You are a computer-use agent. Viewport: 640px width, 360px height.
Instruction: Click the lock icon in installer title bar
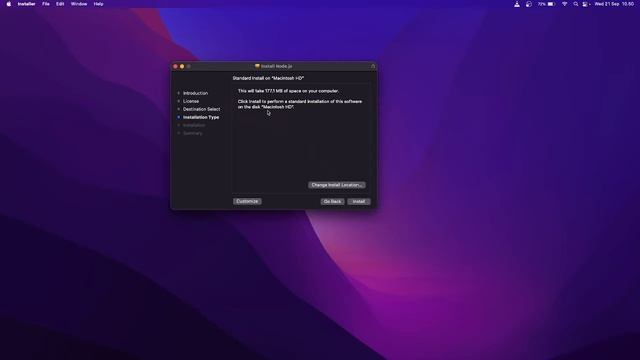tap(373, 66)
